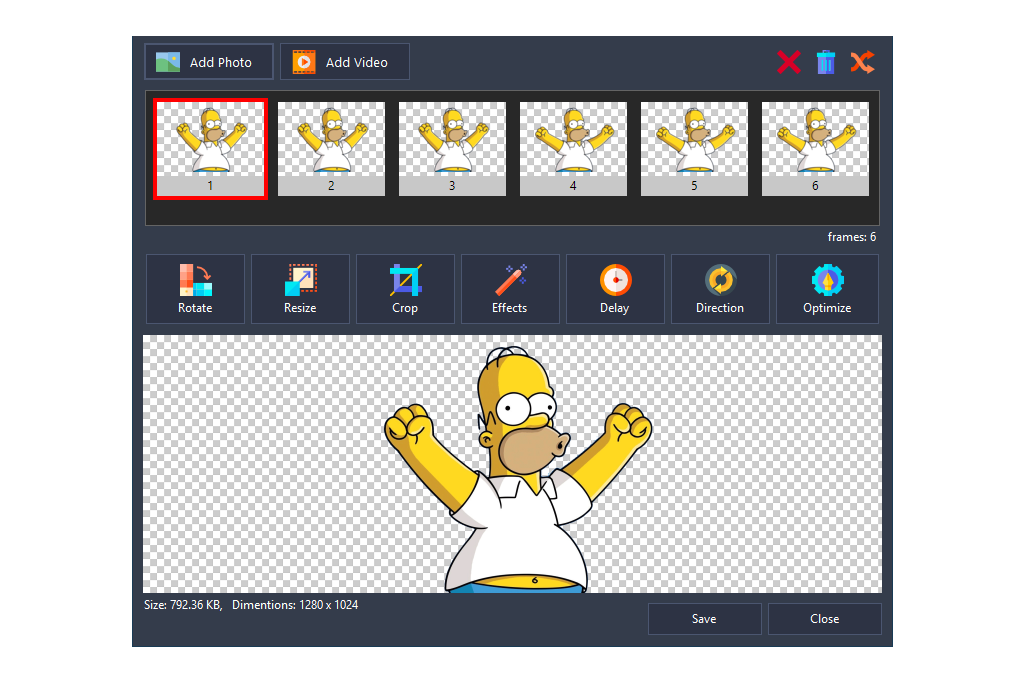Select frame 3 thumbnail
The width and height of the screenshot is (1025, 683).
[452, 148]
